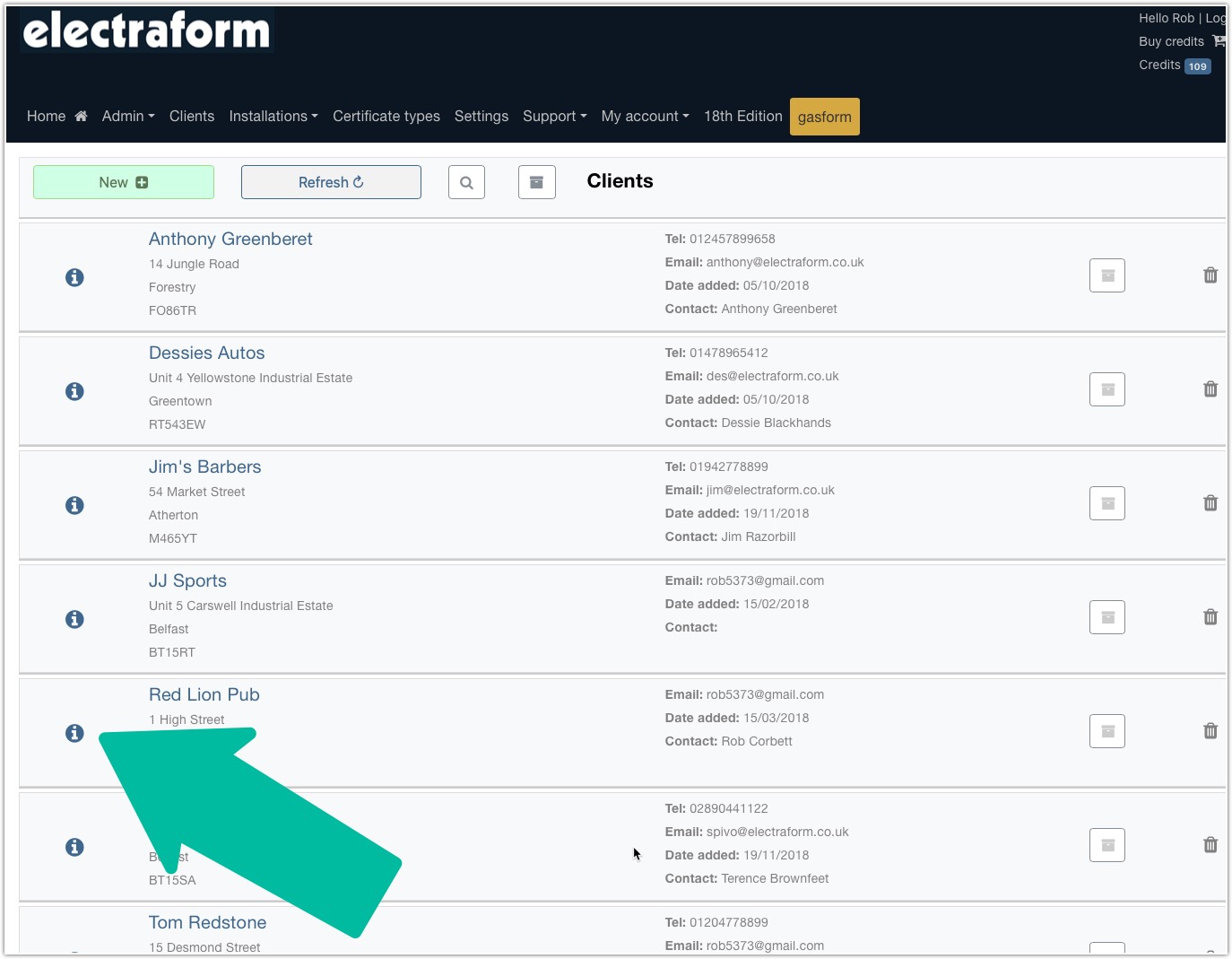1232x959 pixels.
Task: Select contact Dessie Blackhands
Action: tap(777, 423)
